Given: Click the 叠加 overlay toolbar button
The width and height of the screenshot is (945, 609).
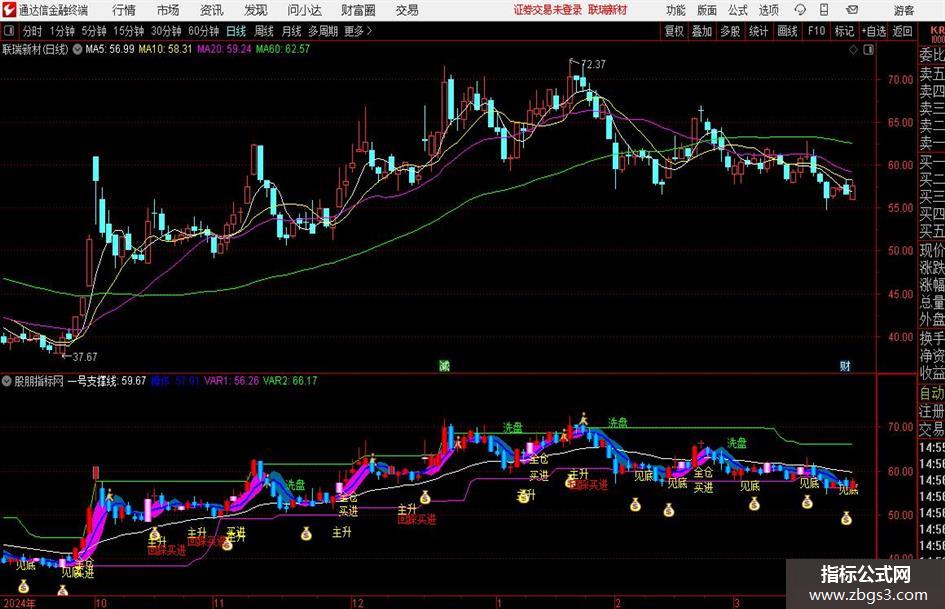Looking at the screenshot, I should coord(702,31).
